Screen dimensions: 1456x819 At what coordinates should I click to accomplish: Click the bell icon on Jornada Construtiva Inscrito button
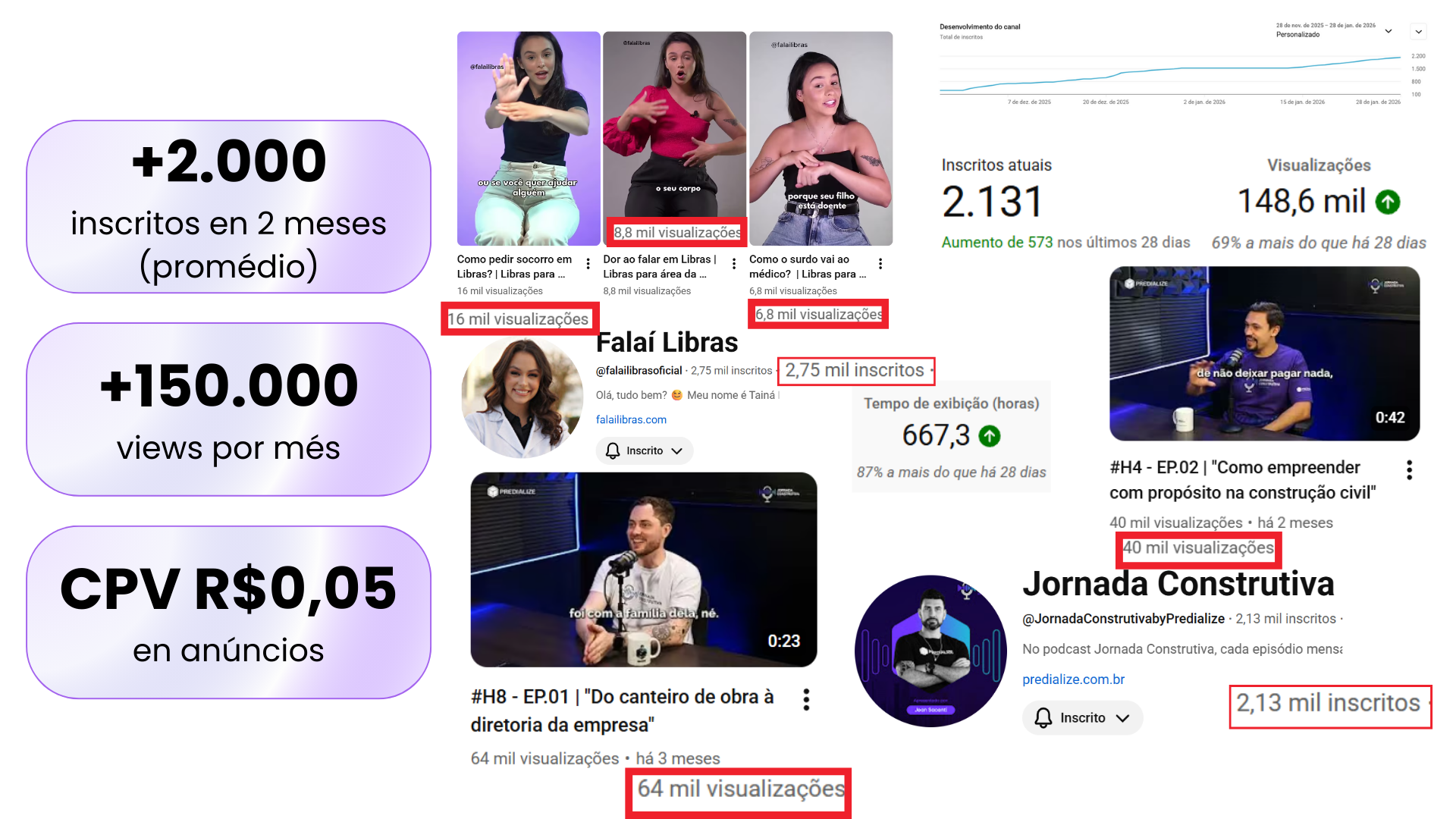[x=1043, y=717]
